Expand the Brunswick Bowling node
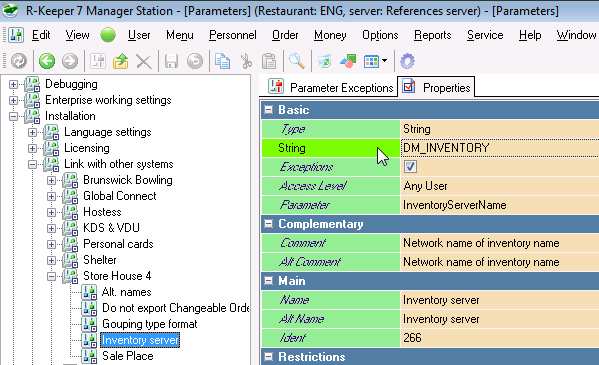599x365 pixels. point(52,180)
